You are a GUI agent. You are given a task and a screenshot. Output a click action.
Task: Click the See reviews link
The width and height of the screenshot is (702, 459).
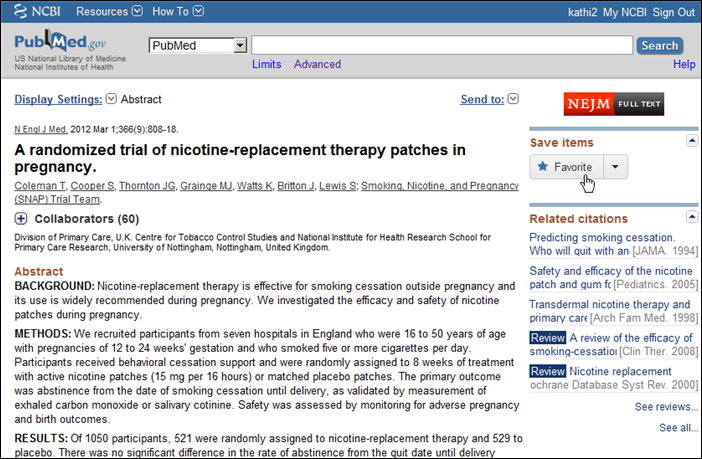click(x=666, y=407)
